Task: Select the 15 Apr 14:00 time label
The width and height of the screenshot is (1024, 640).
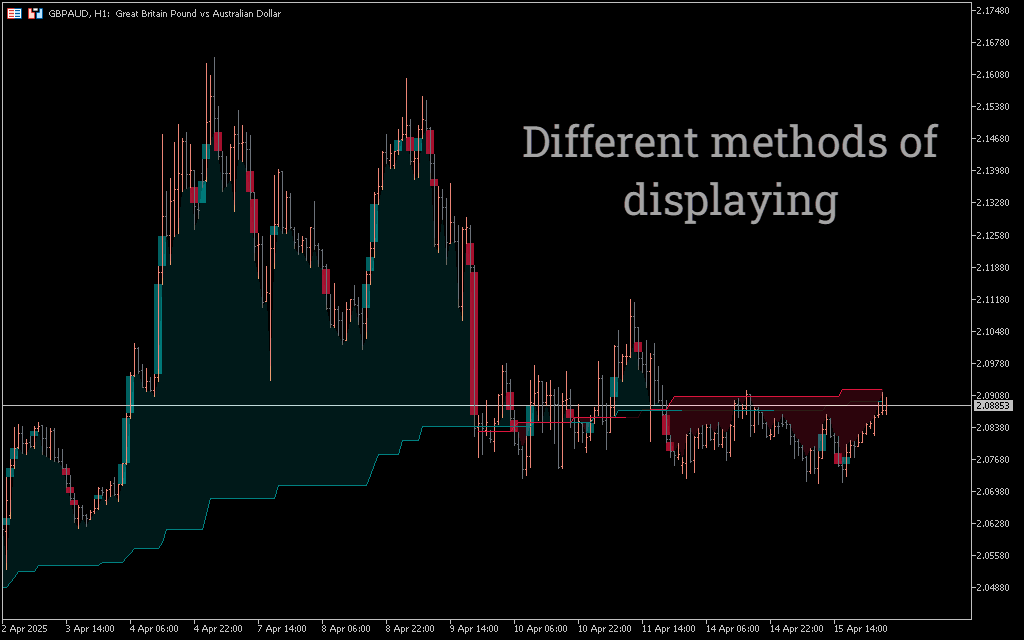Action: click(x=861, y=629)
